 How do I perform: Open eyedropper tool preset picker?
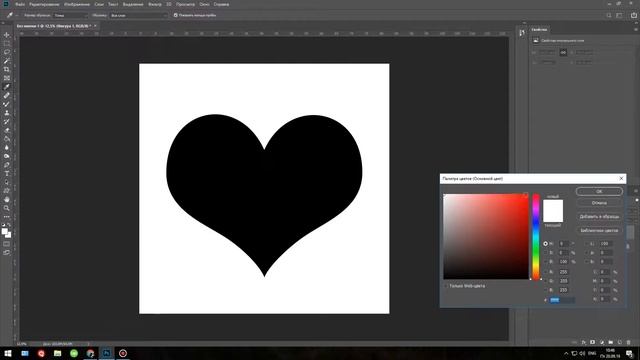coord(12,15)
